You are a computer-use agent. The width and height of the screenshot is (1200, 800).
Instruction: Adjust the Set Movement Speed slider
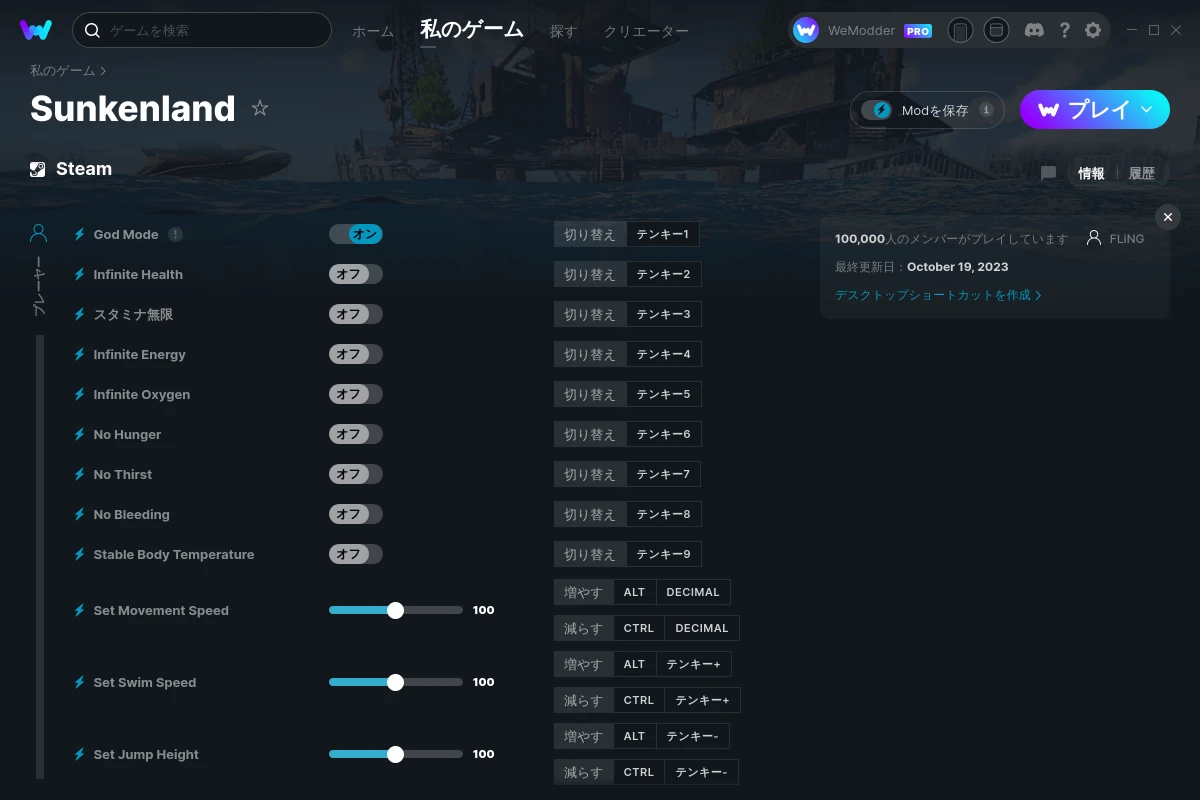click(396, 610)
